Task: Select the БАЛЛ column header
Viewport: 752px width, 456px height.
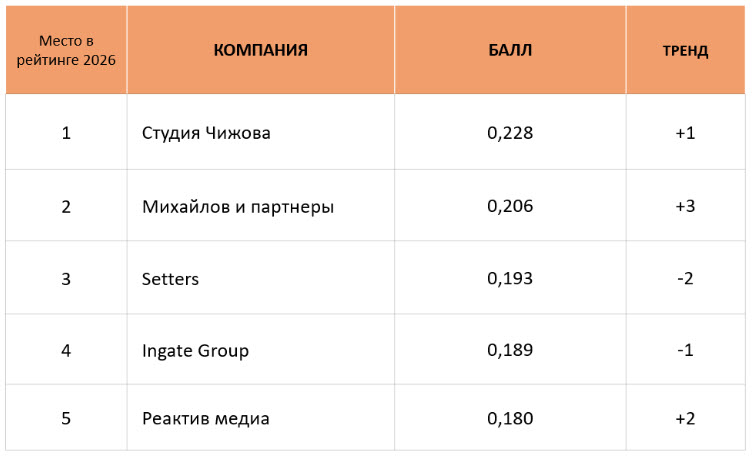Action: pyautogui.click(x=510, y=50)
